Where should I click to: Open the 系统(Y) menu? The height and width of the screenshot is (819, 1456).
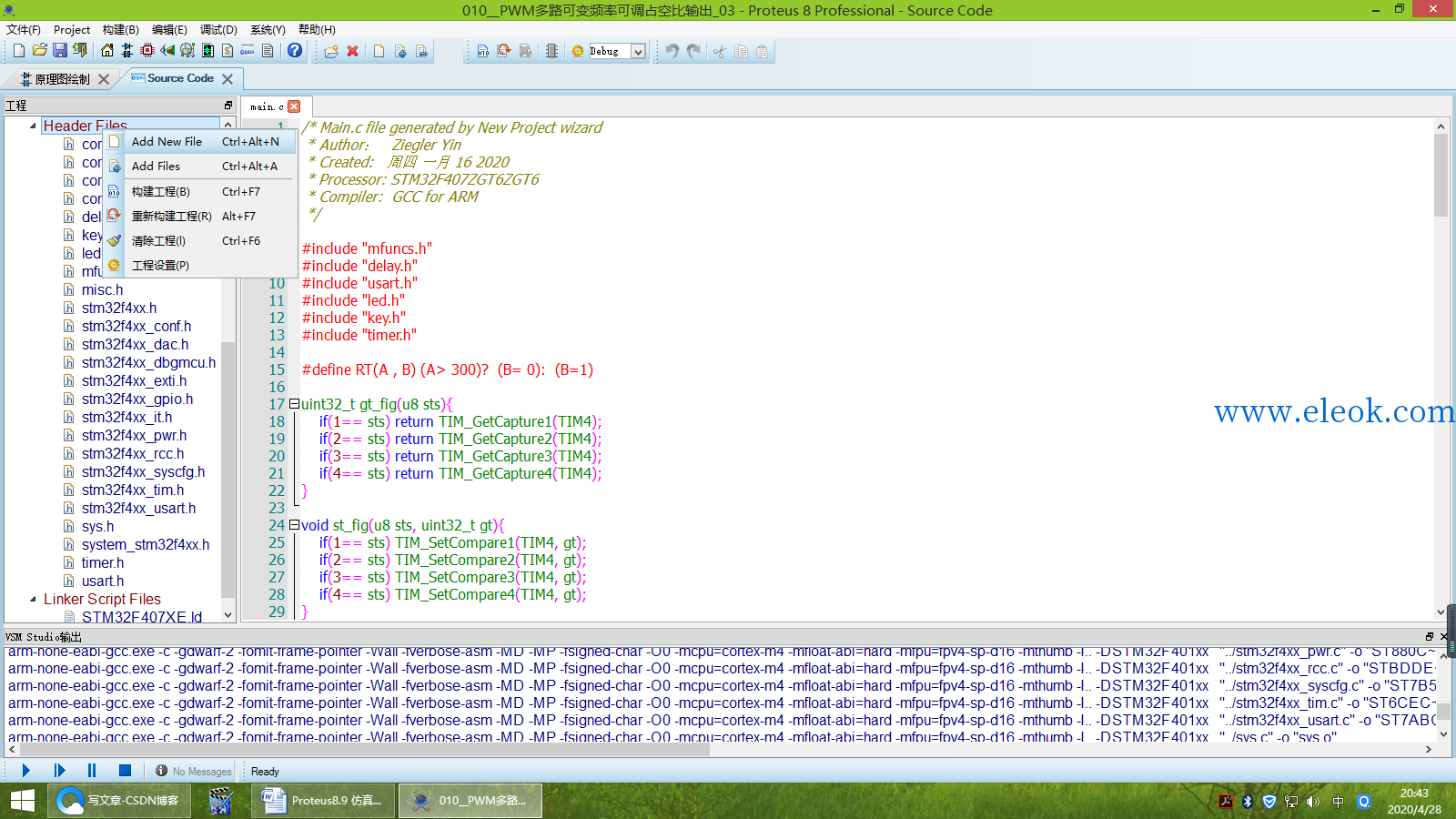pyautogui.click(x=268, y=30)
